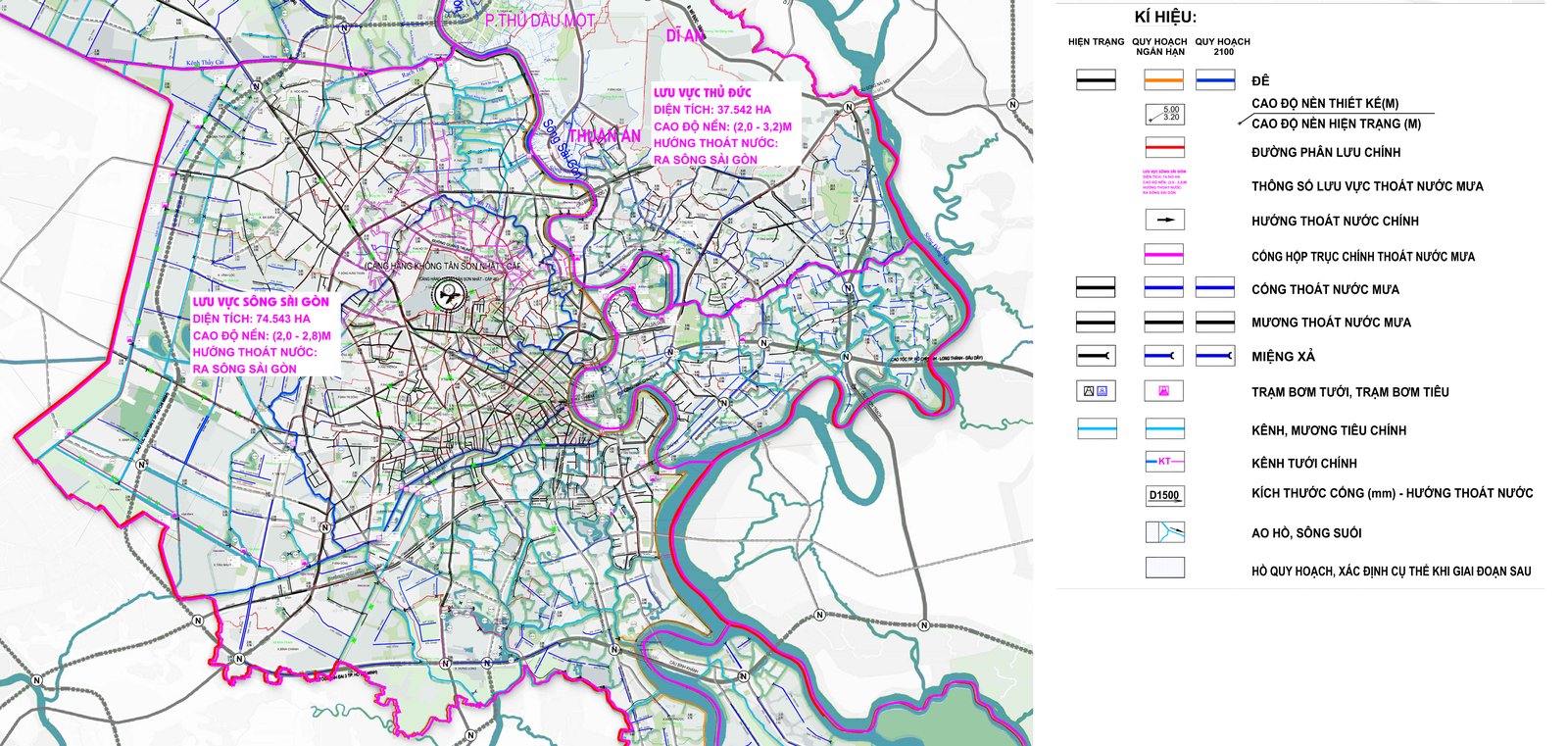Select the legend label THÔNG SỐ LƯU VỰC THOÁT NƯỚC MƯA
Viewport: 1568px width, 746px height.
(x=1367, y=186)
